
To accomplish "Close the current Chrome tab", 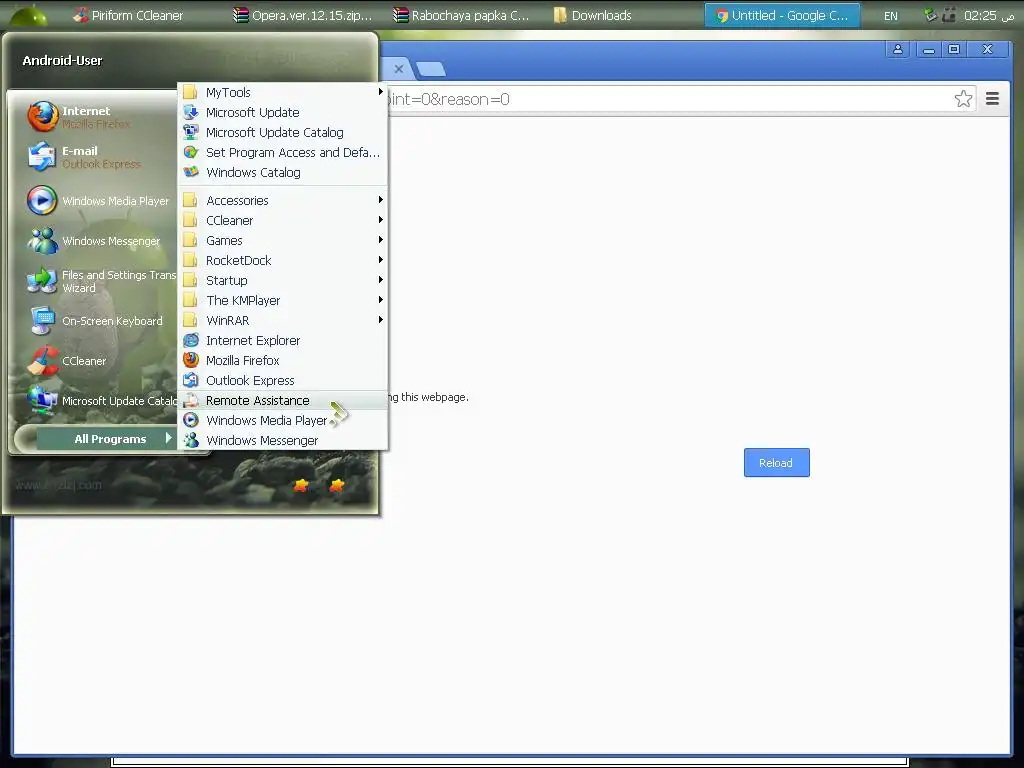I will click(x=398, y=69).
